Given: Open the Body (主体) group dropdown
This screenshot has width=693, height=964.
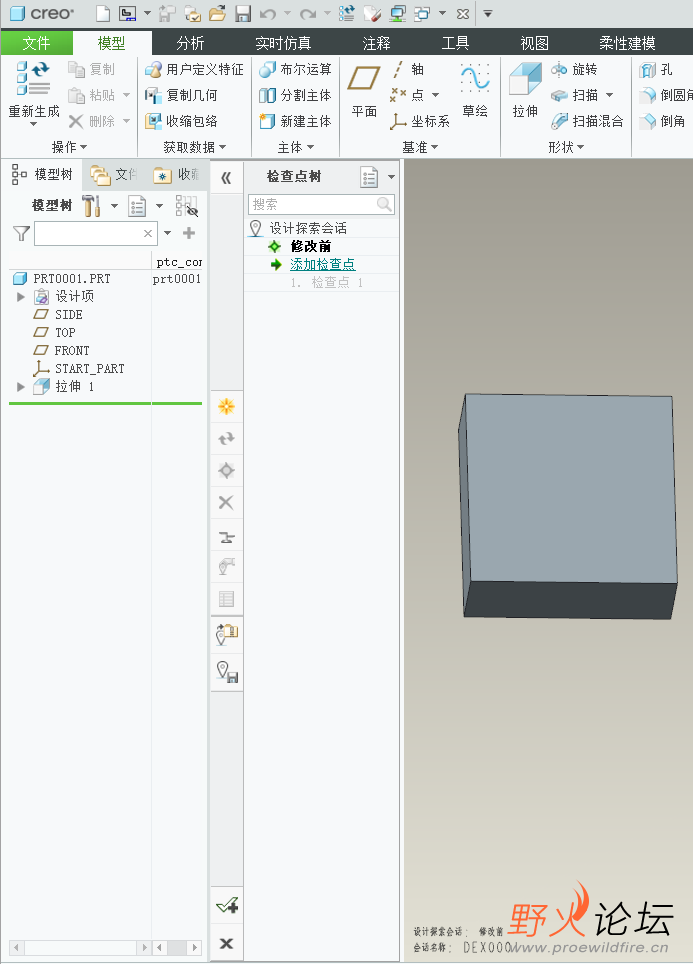Looking at the screenshot, I should tap(296, 147).
